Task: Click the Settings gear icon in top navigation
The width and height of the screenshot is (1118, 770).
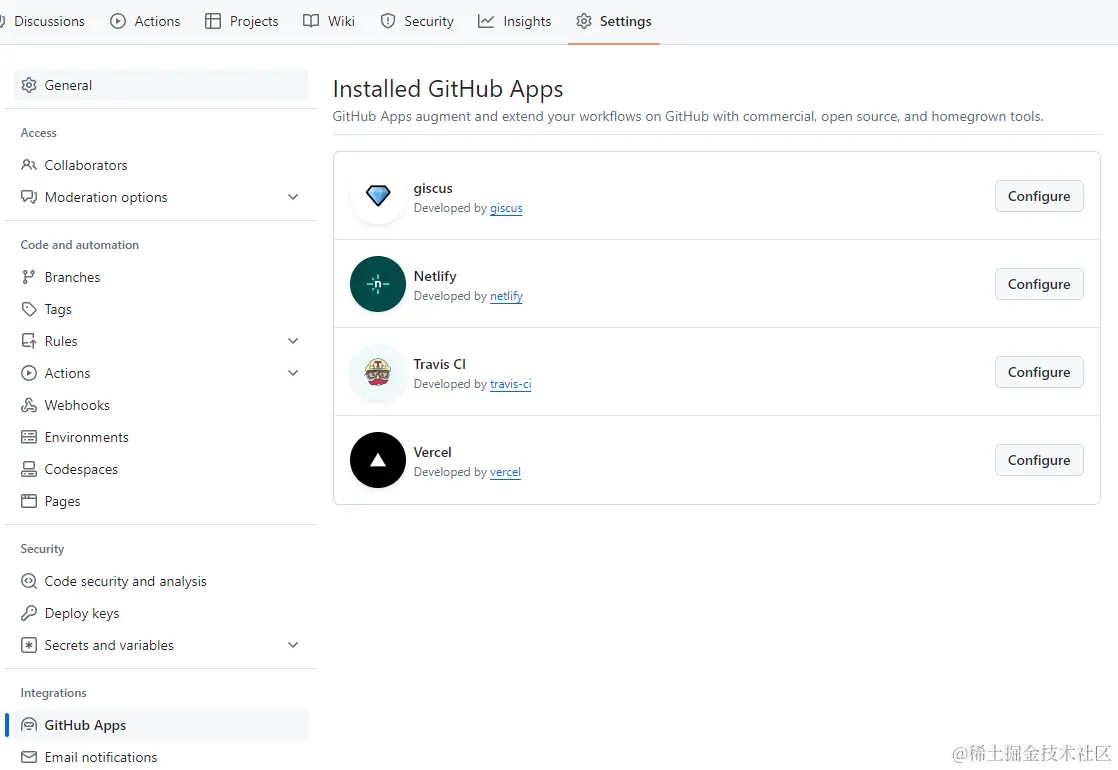Action: click(x=584, y=21)
